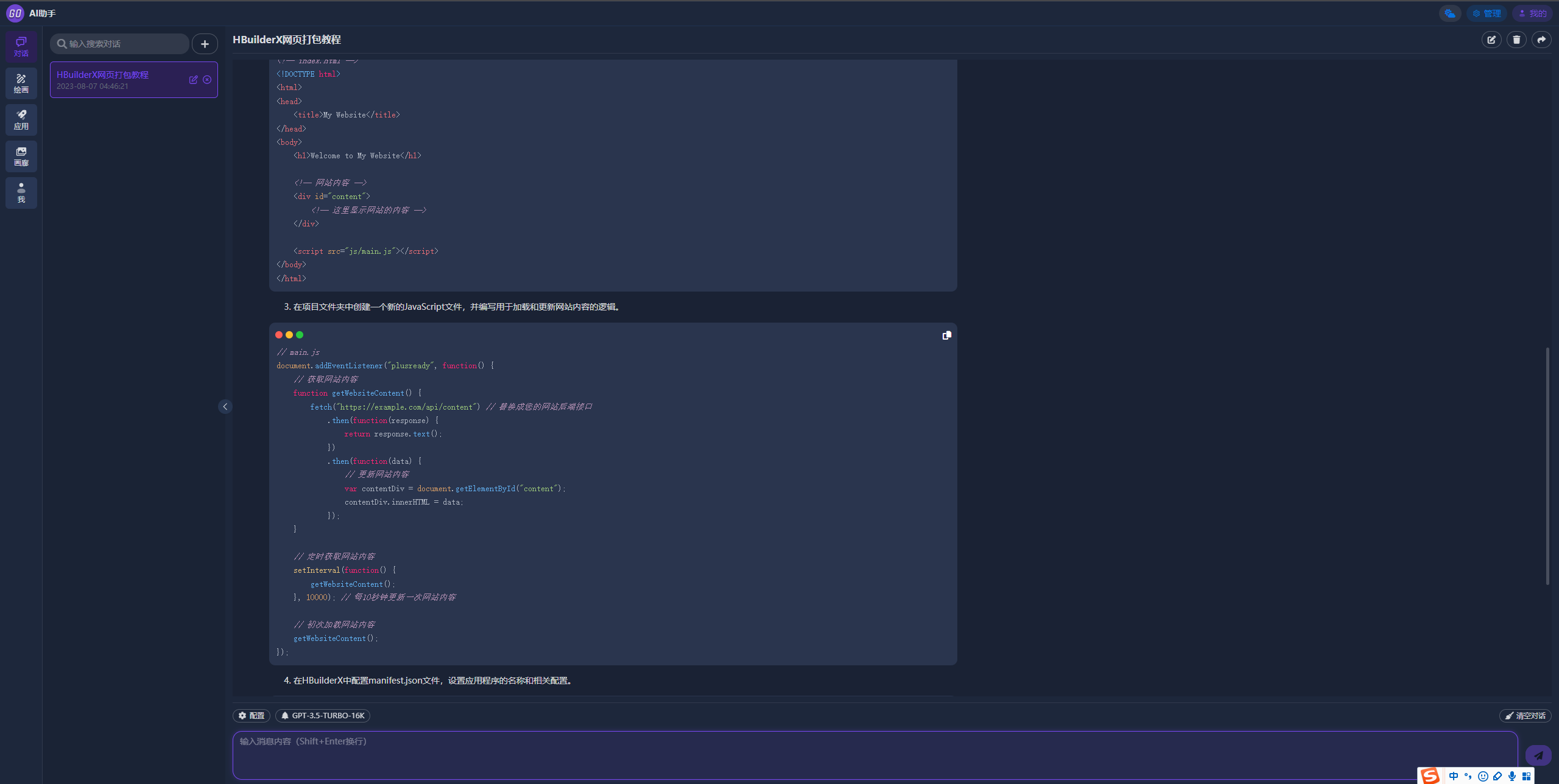Click the yellow dot on code block
The width and height of the screenshot is (1559, 784).
289,335
